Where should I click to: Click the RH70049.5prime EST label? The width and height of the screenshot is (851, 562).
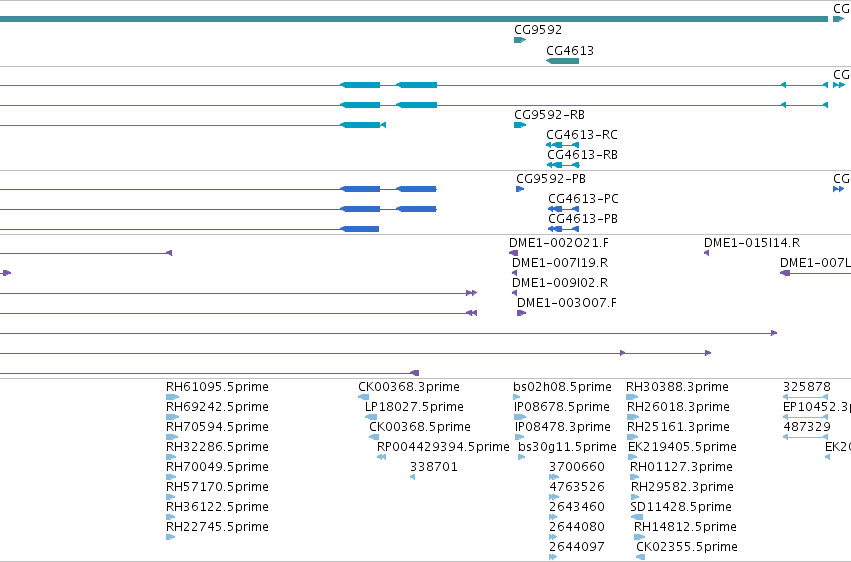(217, 468)
